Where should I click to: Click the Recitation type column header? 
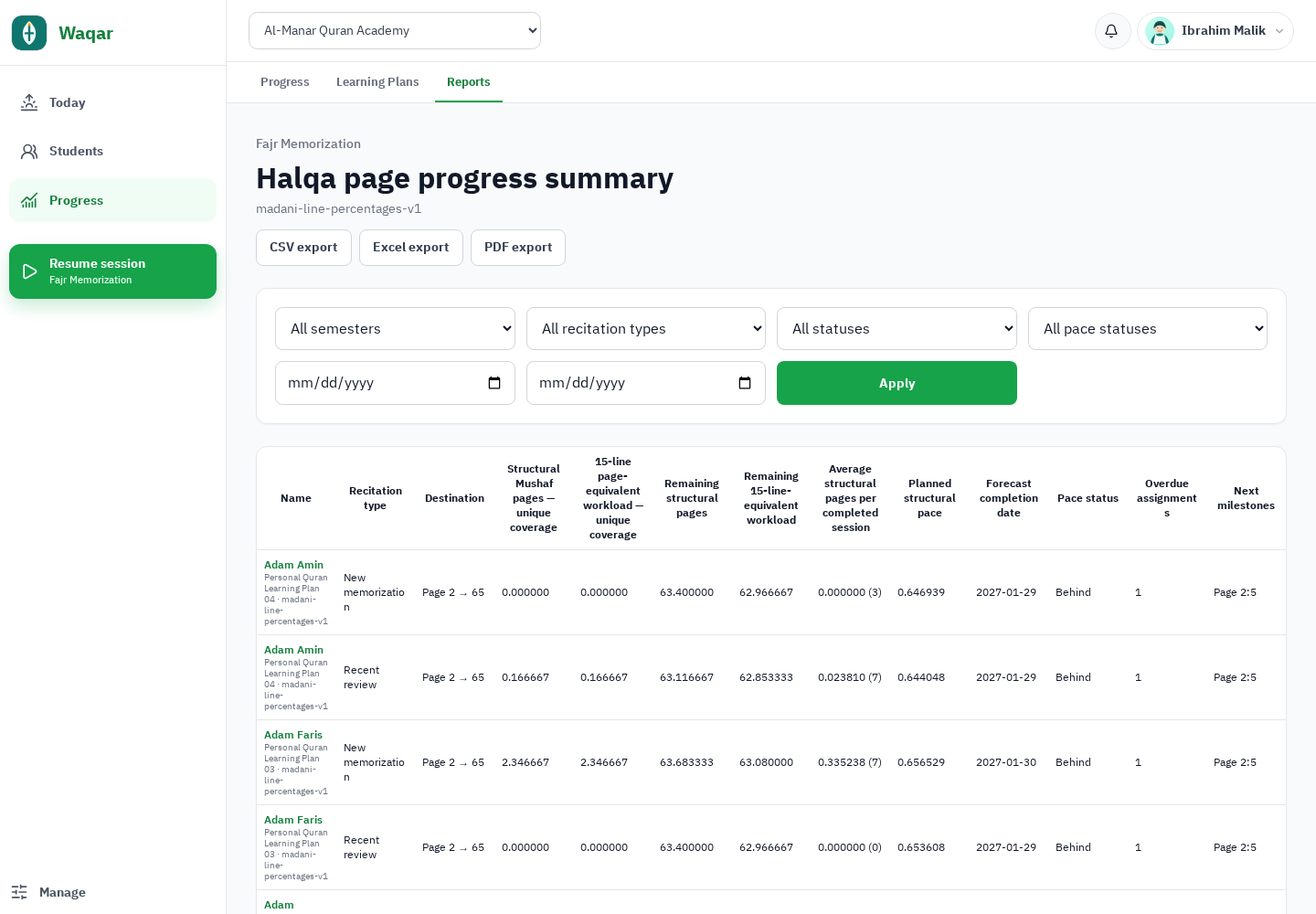pos(375,498)
